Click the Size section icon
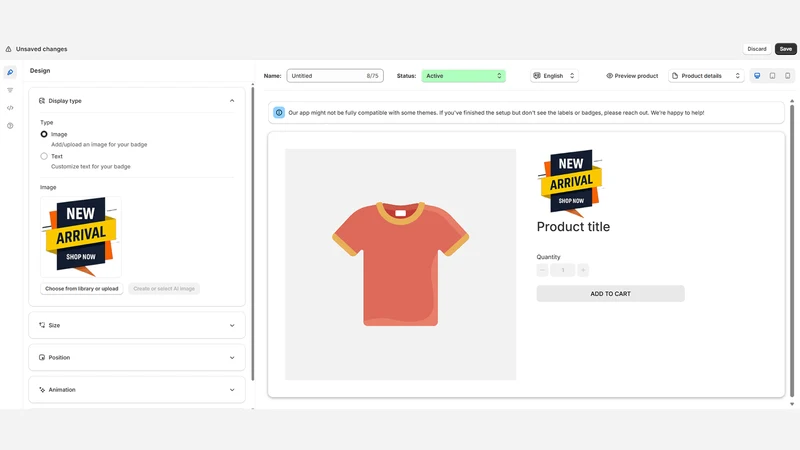The height and width of the screenshot is (450, 800). pyautogui.click(x=42, y=325)
